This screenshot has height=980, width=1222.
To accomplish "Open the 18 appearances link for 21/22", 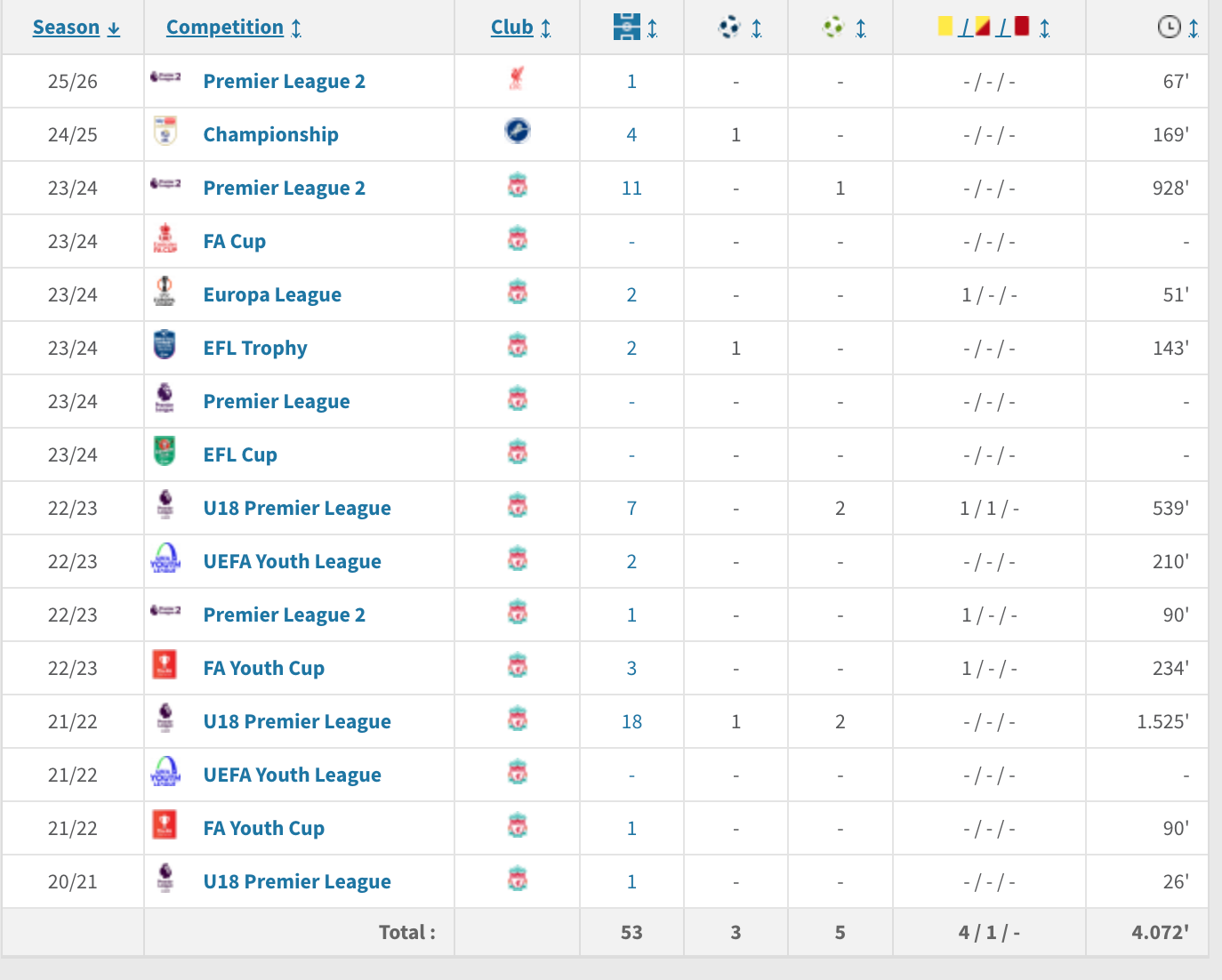I will (631, 721).
